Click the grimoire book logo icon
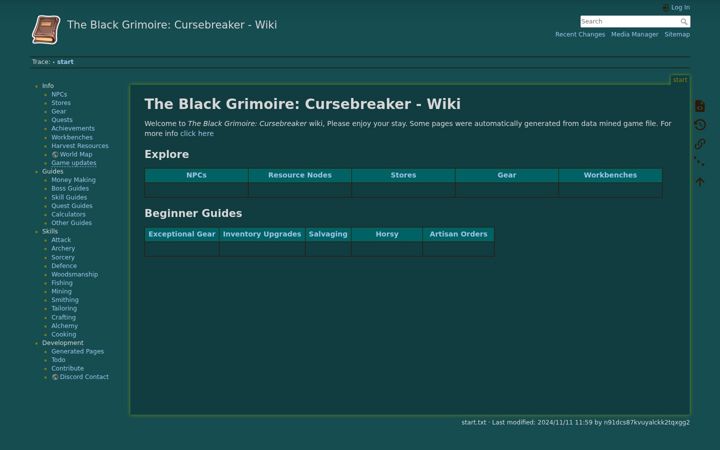720x450 pixels. [46, 30]
